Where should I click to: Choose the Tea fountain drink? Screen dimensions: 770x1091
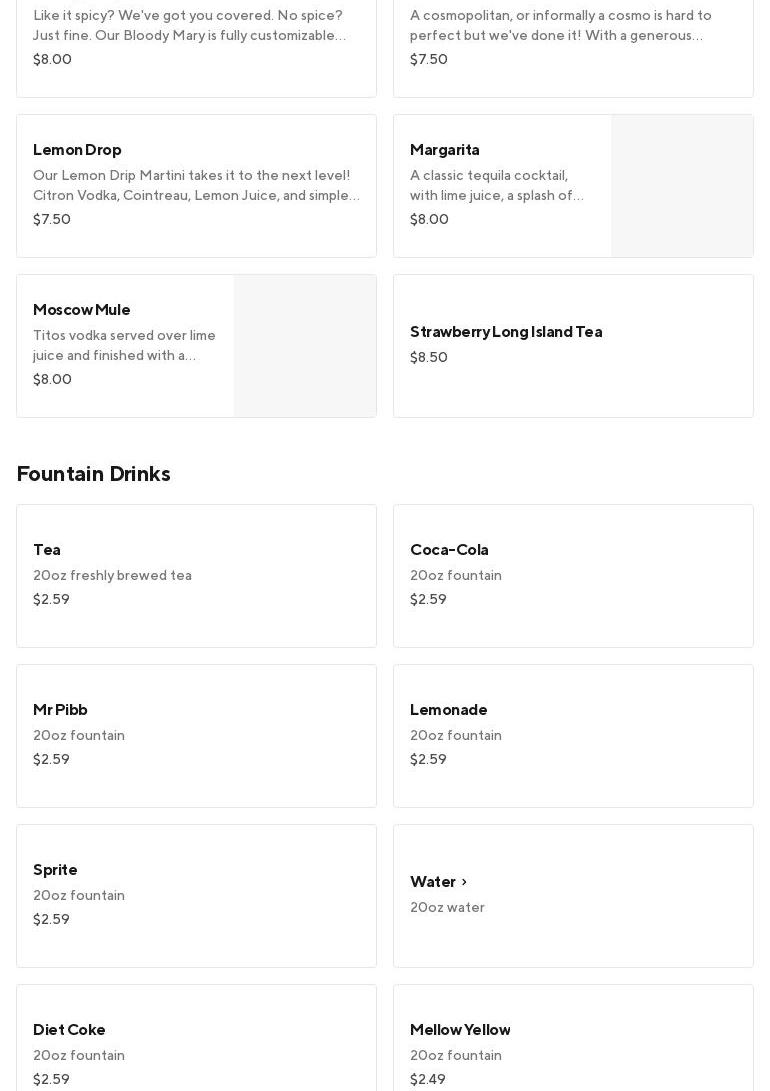(x=196, y=576)
